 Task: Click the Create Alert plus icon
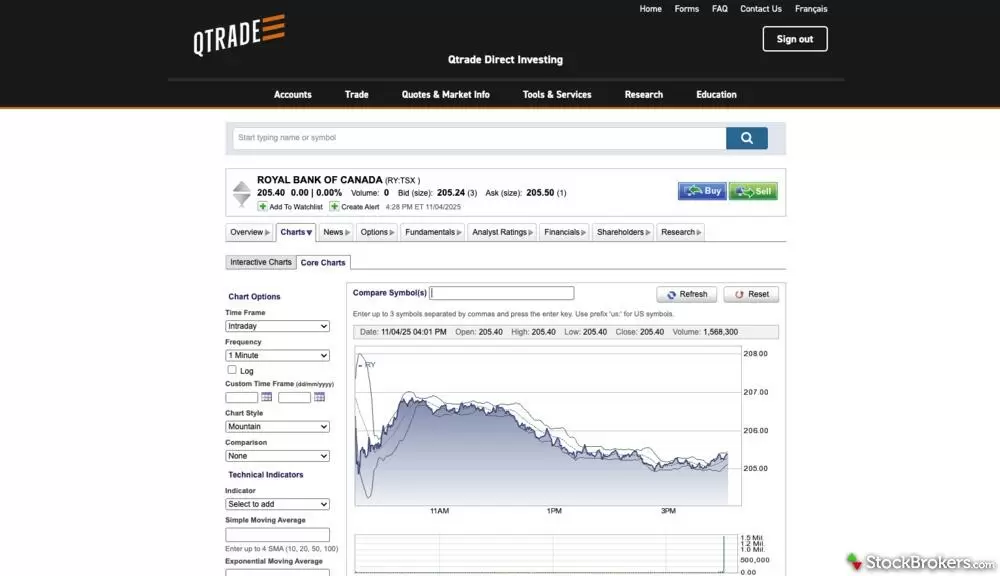pyautogui.click(x=335, y=206)
